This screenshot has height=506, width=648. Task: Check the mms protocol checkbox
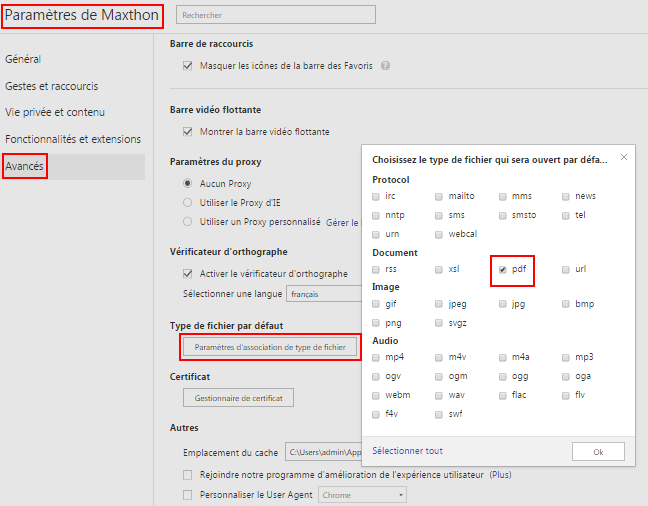coord(503,196)
